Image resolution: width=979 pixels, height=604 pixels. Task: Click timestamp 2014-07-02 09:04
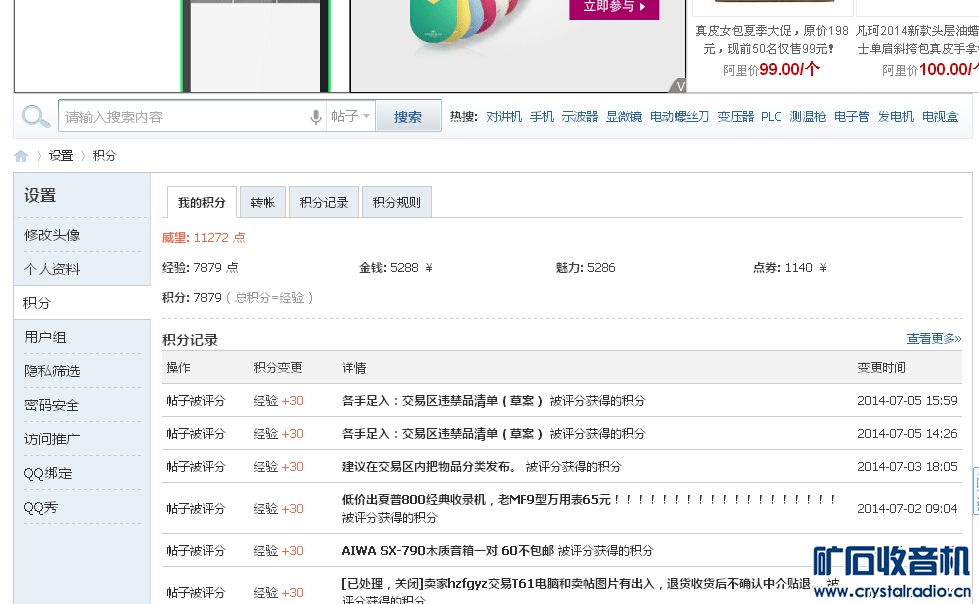pos(907,508)
